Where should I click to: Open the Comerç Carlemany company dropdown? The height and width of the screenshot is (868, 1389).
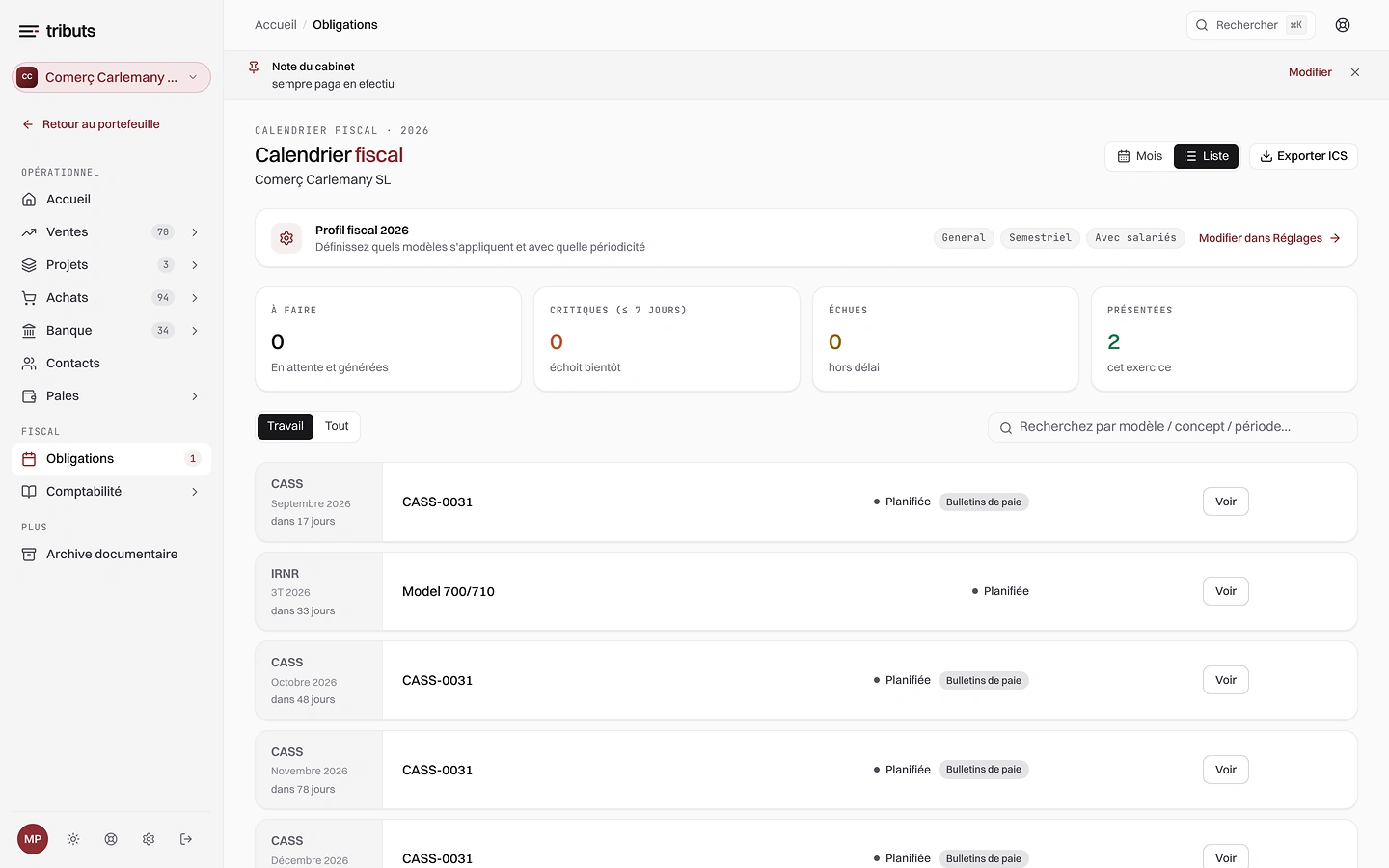[111, 77]
